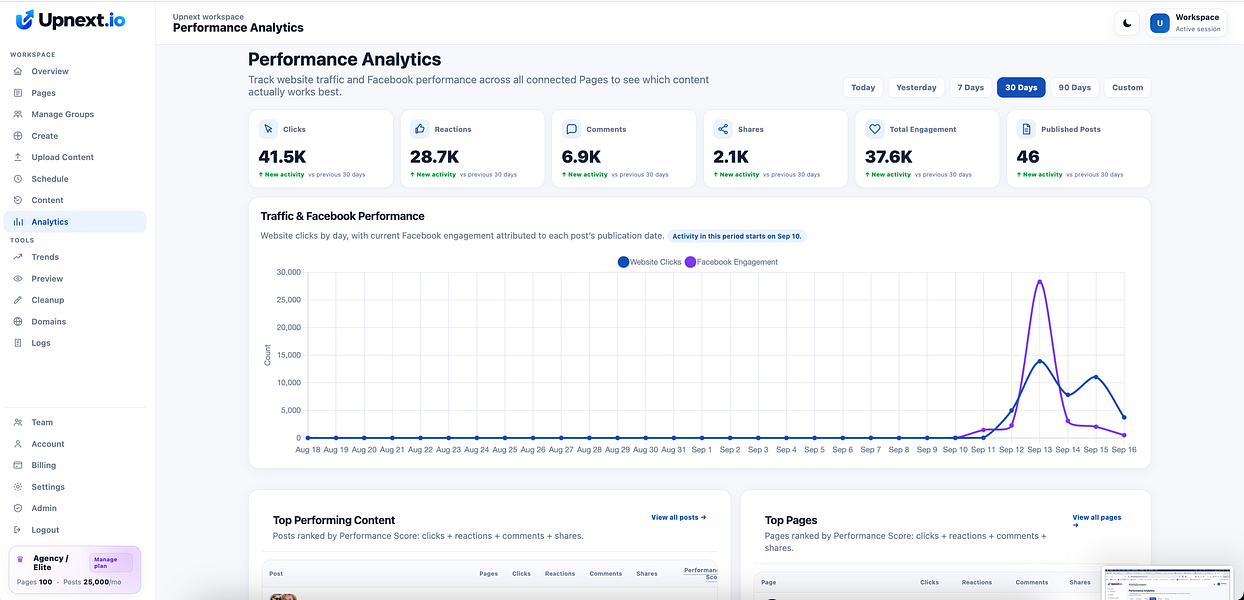Viewport: 1244px width, 600px height.
Task: Click the Shares stat card icon
Action: [x=723, y=129]
